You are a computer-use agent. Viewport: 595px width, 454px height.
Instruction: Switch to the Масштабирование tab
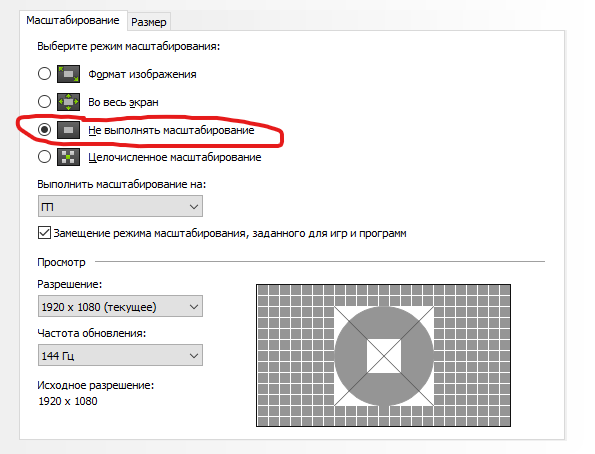click(73, 20)
